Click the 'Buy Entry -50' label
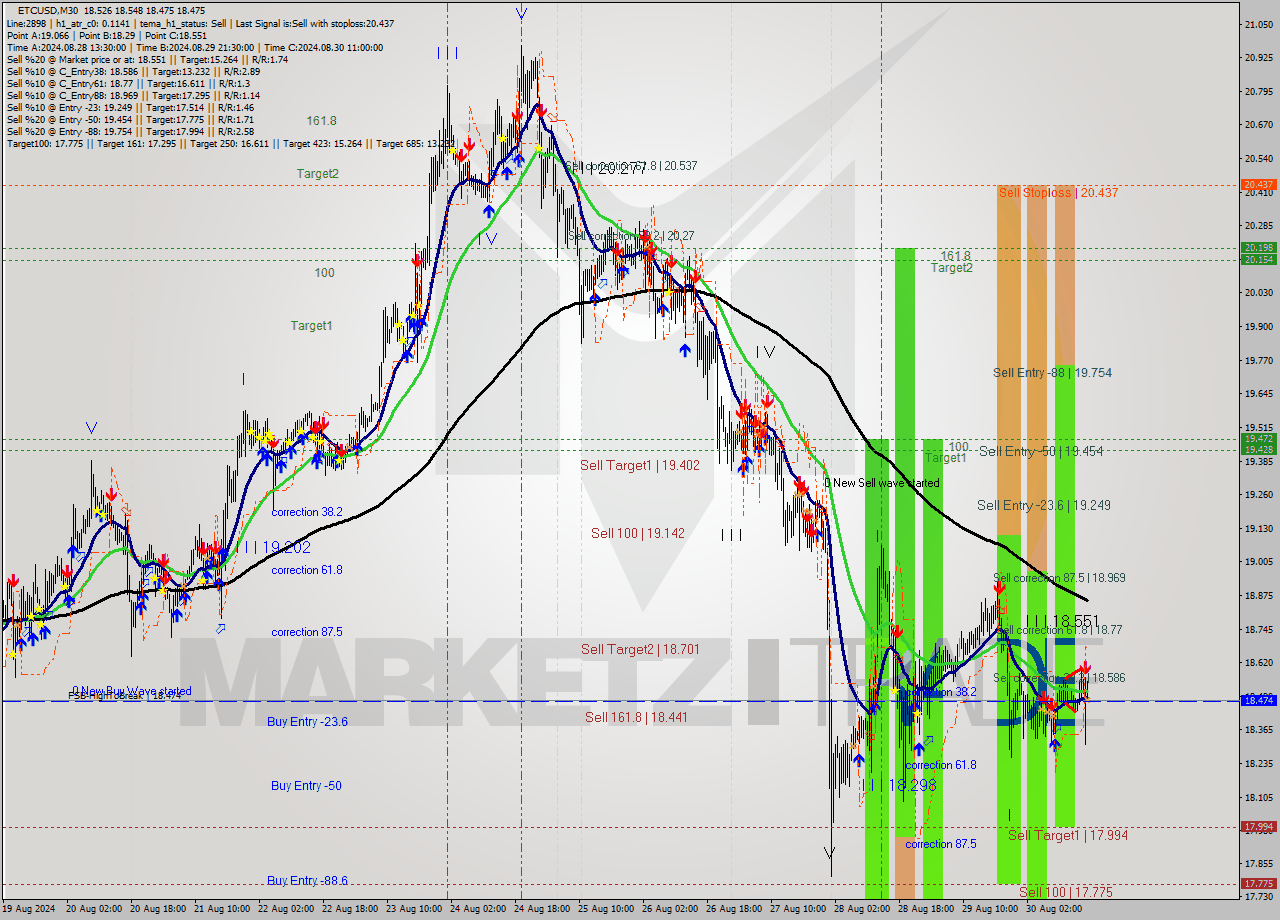This screenshot has height=920, width=1280. [306, 785]
